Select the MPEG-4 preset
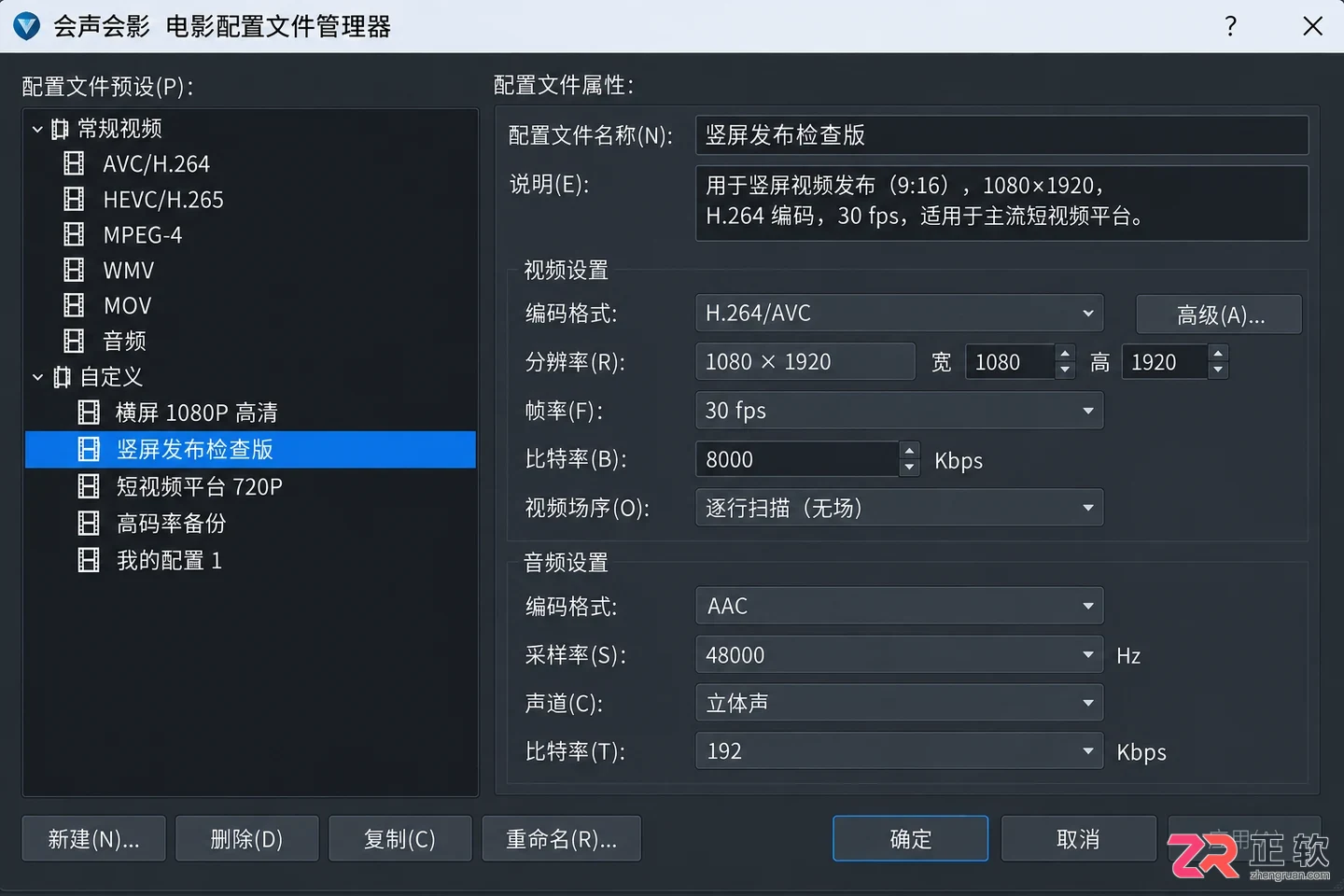This screenshot has height=896, width=1344. 142,235
